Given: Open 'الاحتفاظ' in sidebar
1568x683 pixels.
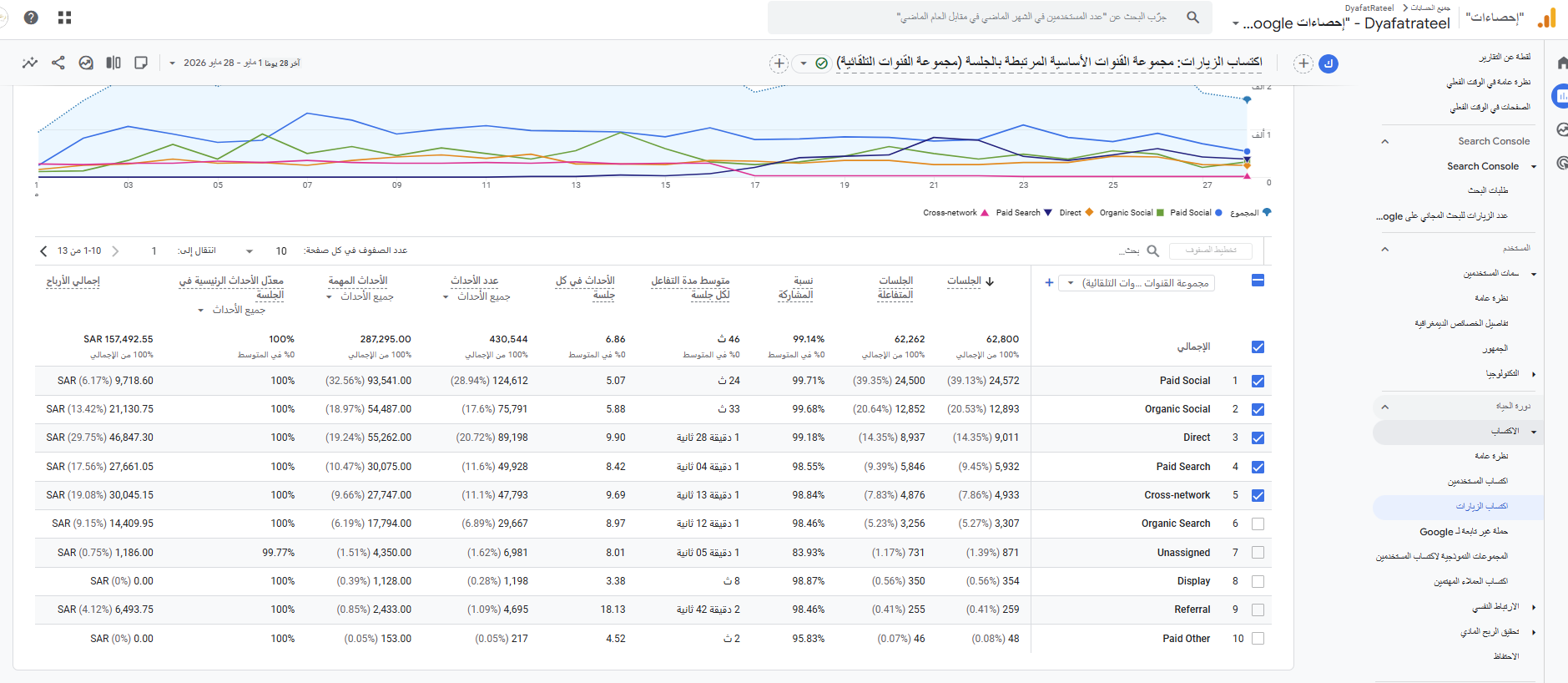Looking at the screenshot, I should [x=1506, y=656].
